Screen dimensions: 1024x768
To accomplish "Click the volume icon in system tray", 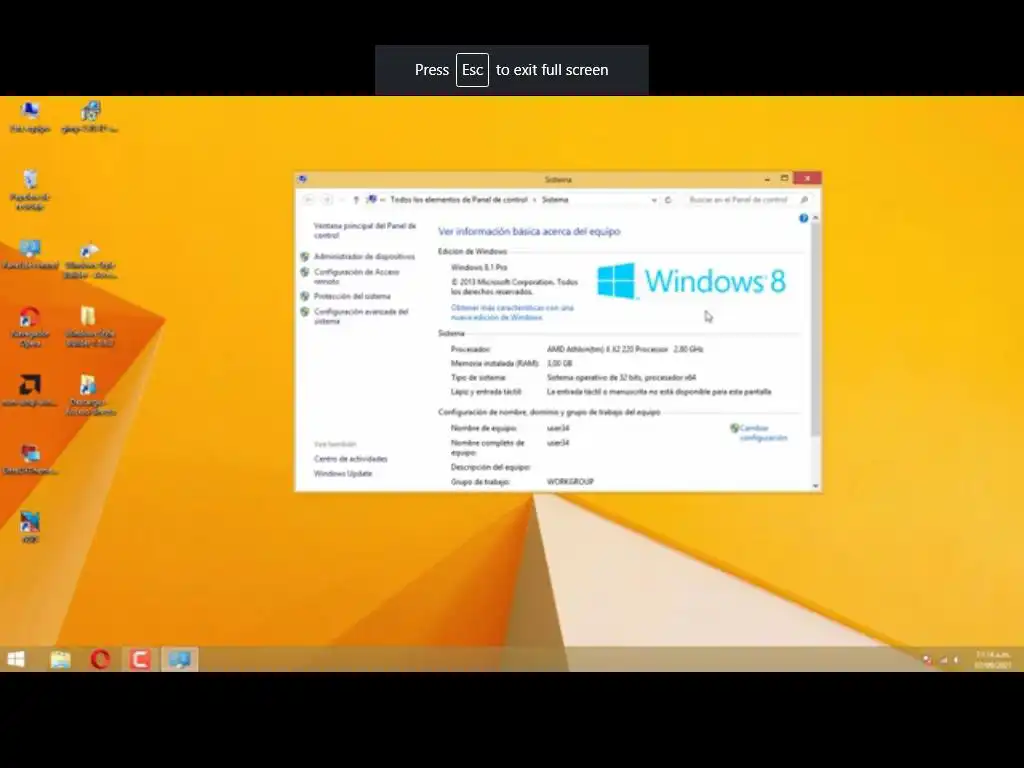I will [x=956, y=660].
